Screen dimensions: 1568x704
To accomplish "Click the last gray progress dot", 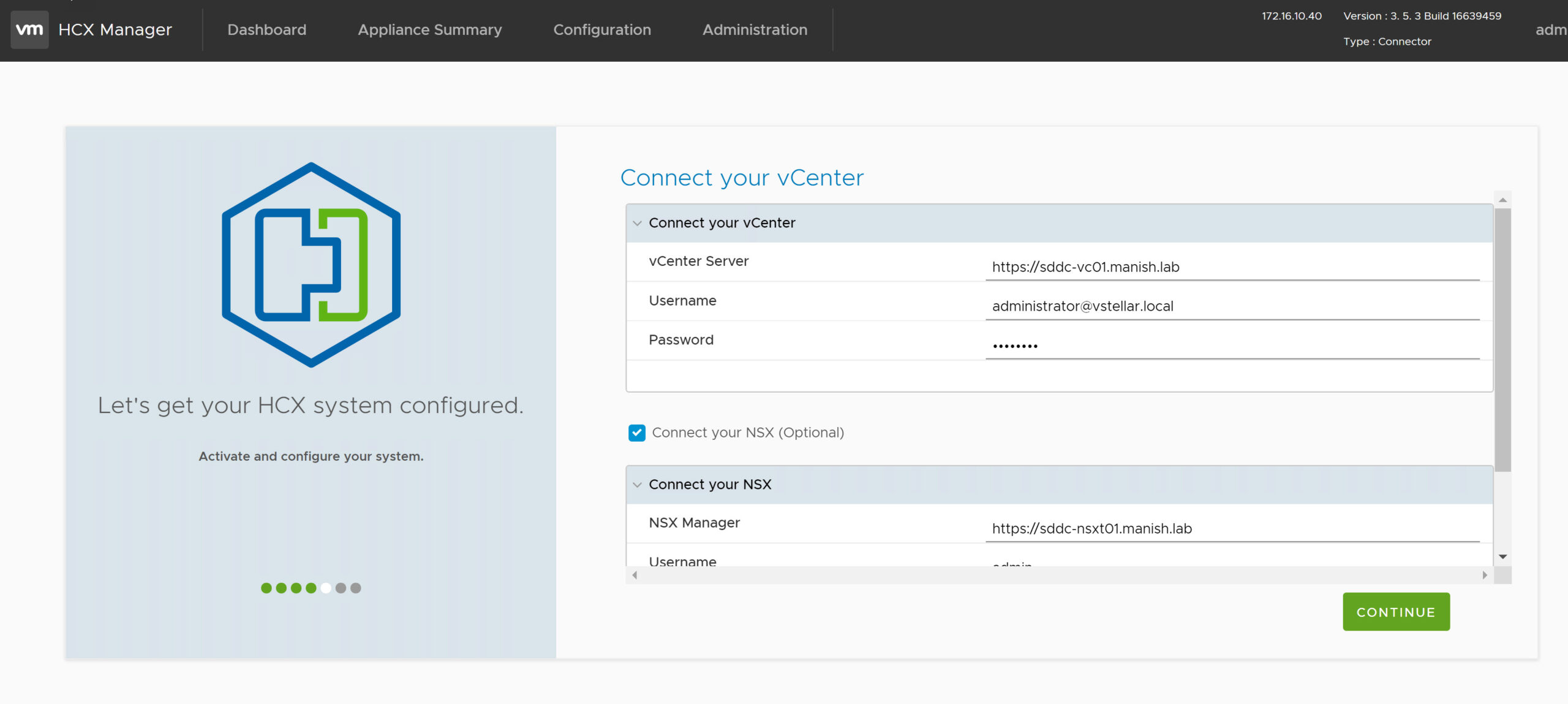I will (x=356, y=588).
